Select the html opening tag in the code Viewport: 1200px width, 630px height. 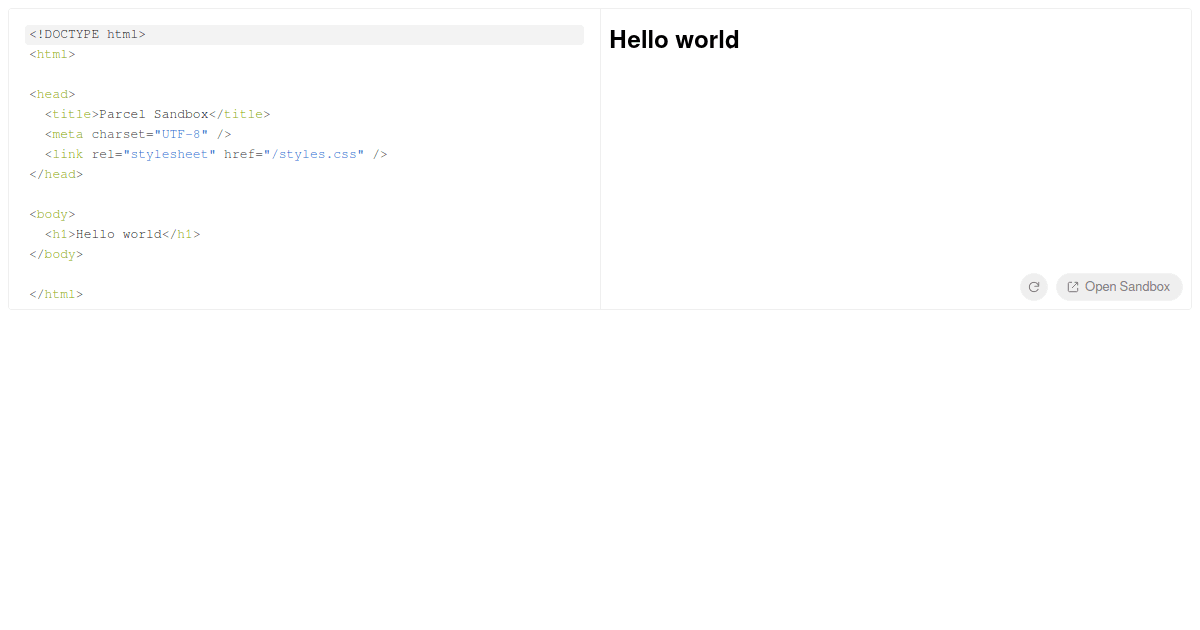point(52,54)
